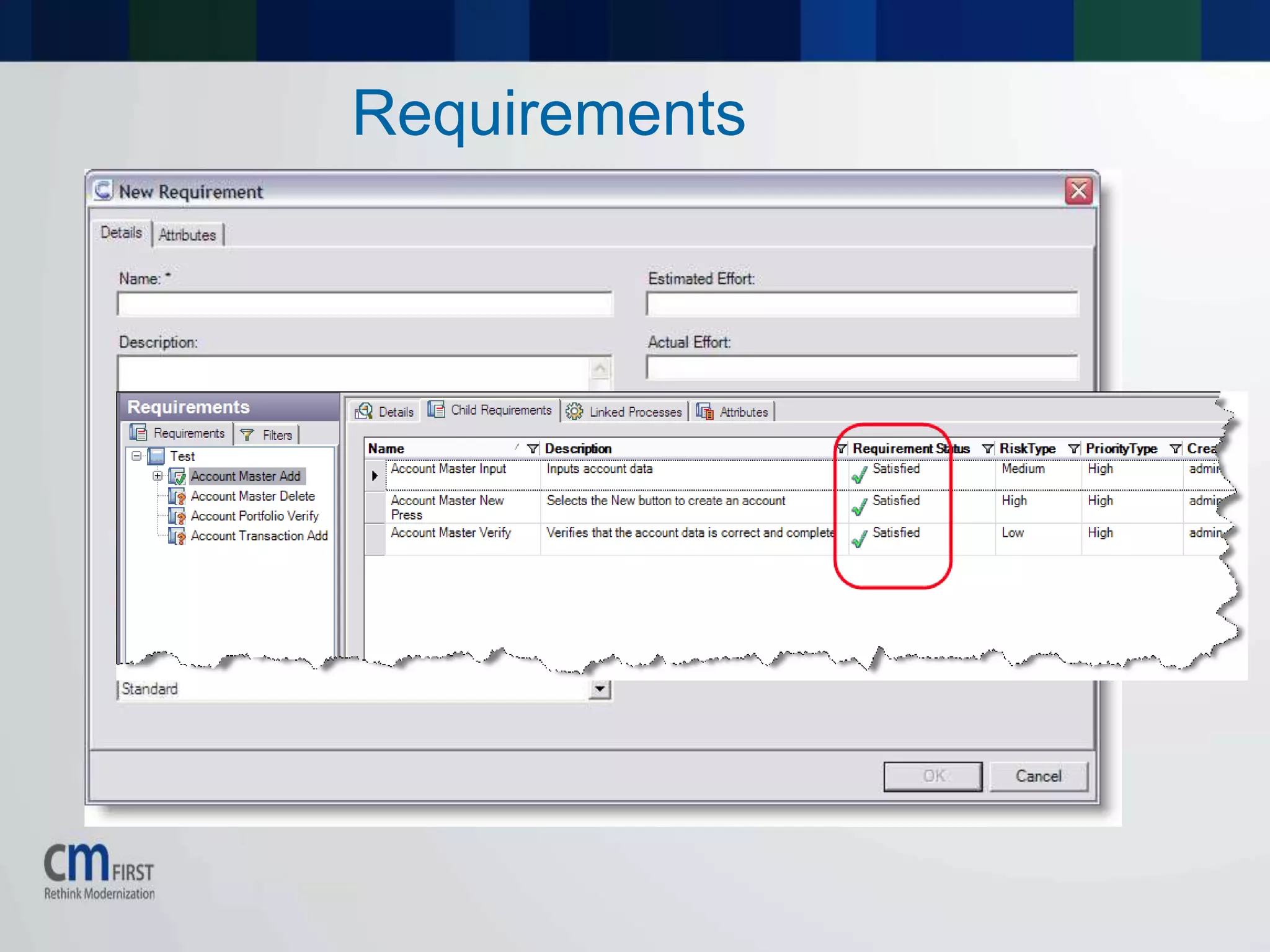Collapse the Test tree node
Screen dimensions: 1270x952
click(x=136, y=456)
